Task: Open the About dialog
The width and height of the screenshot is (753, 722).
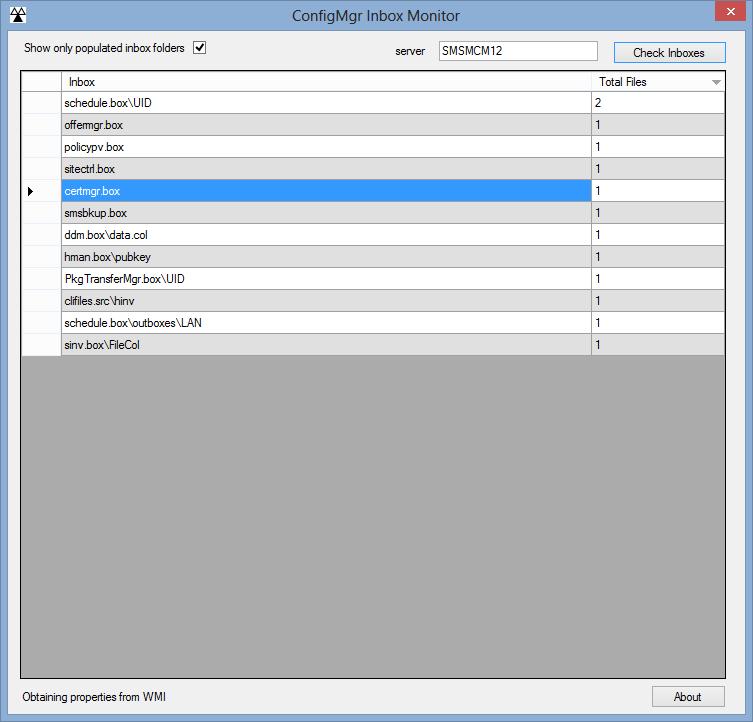Action: [688, 697]
